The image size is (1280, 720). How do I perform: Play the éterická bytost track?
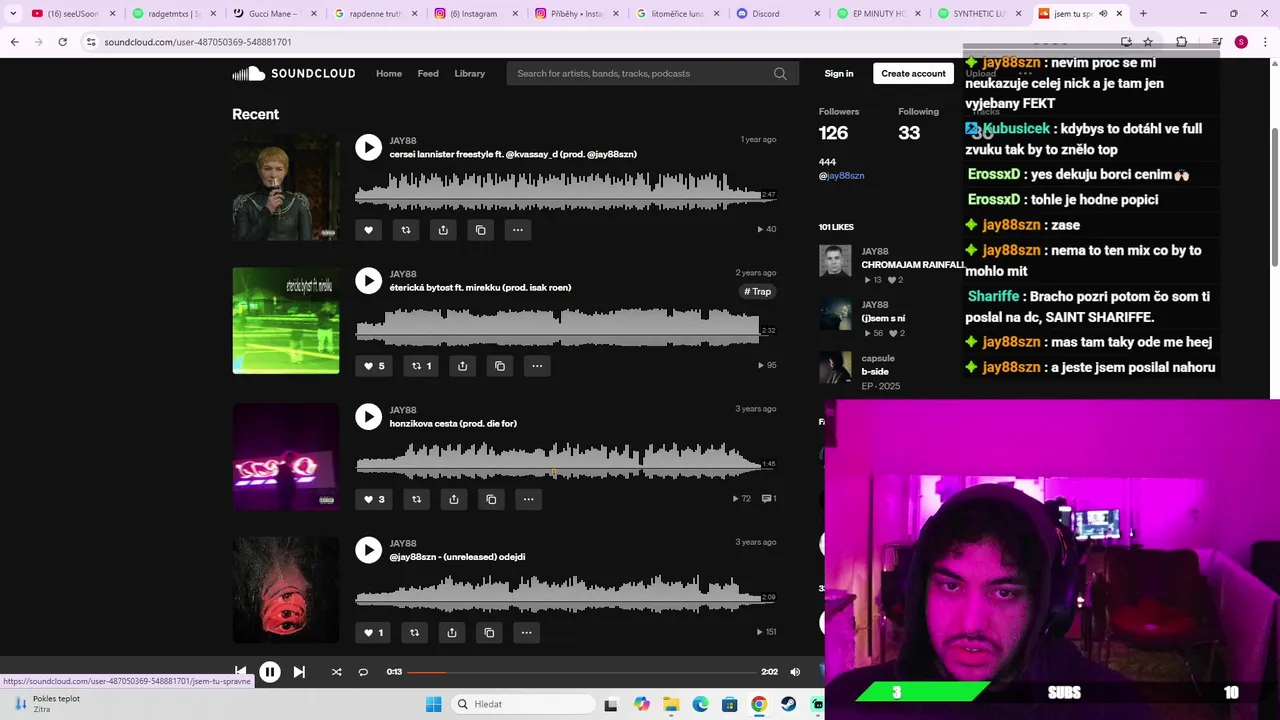368,280
